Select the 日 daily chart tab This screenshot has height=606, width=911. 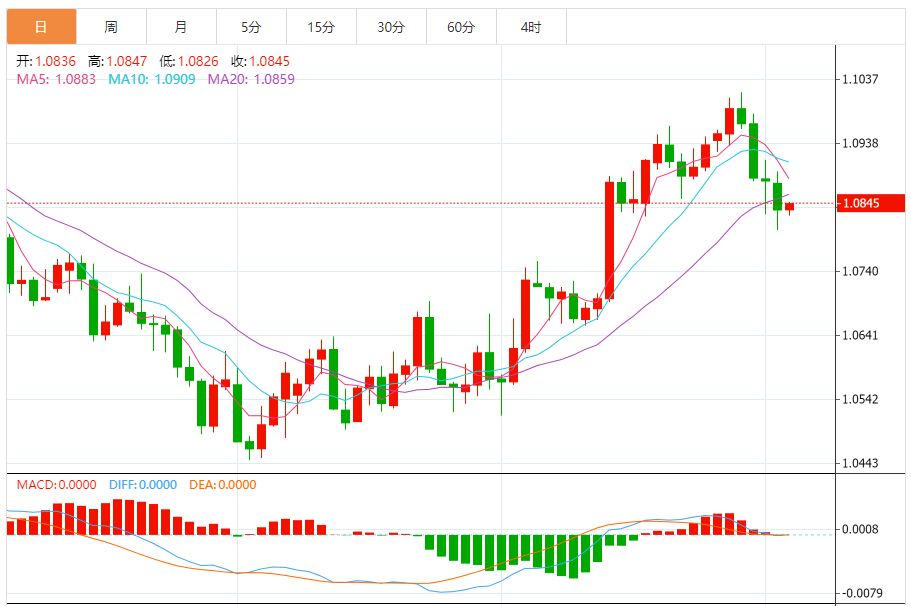click(x=41, y=27)
